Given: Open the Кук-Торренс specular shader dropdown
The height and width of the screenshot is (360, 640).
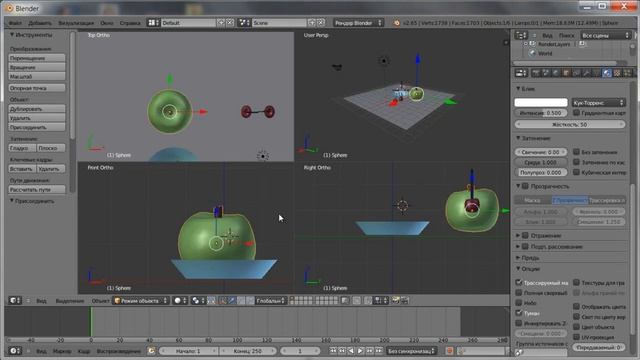Looking at the screenshot, I should click(598, 102).
